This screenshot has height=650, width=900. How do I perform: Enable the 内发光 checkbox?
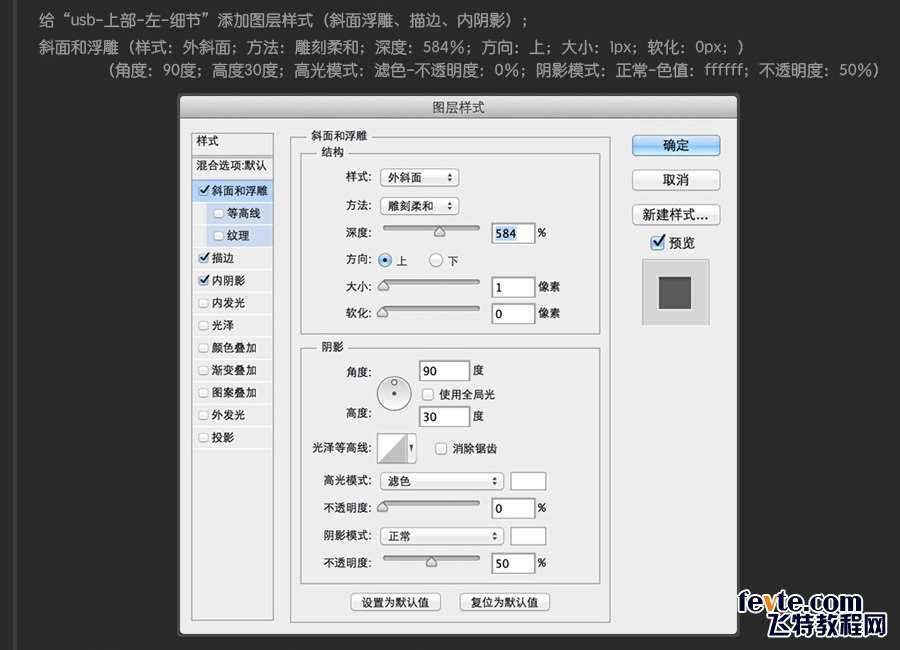203,303
